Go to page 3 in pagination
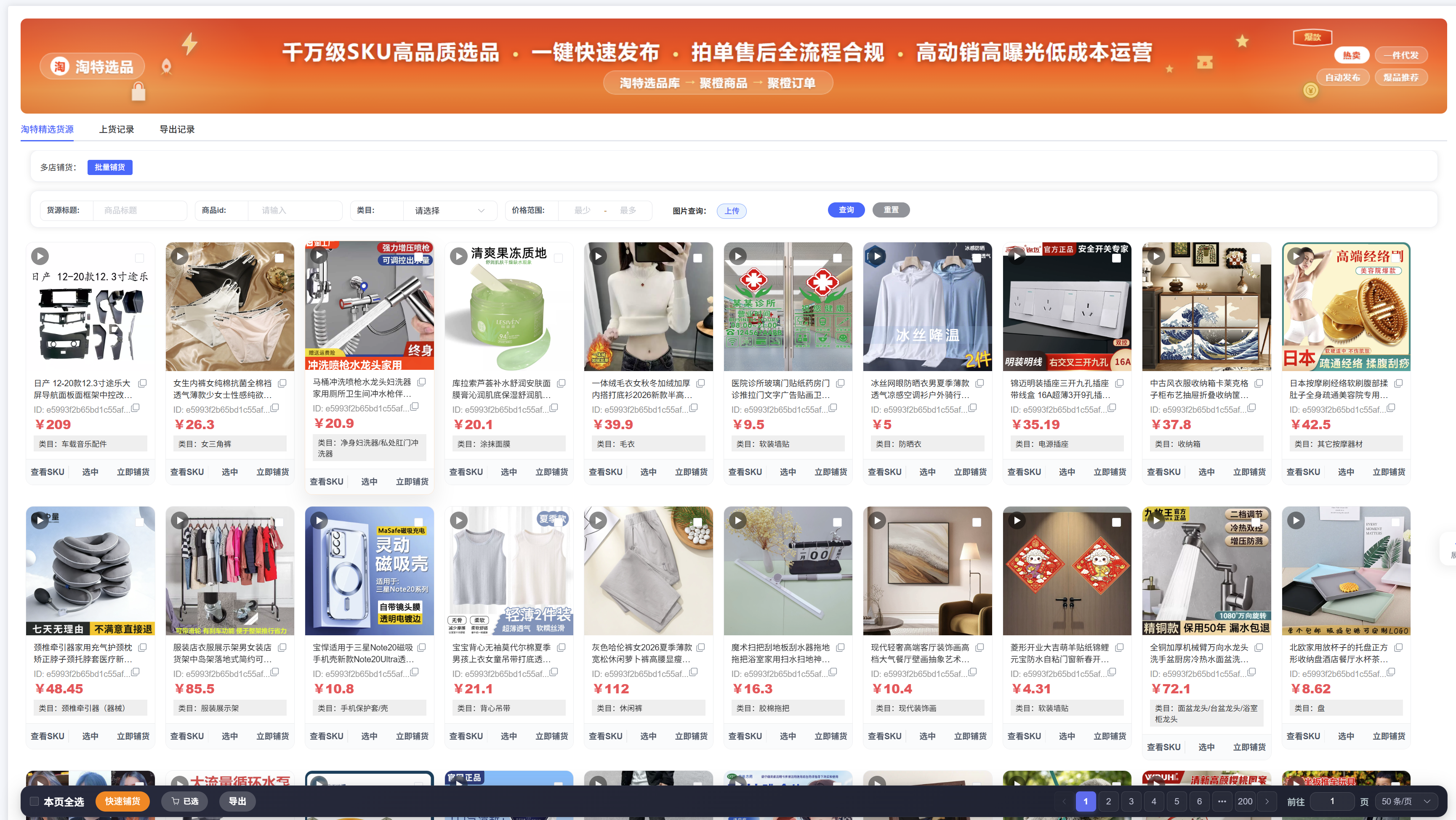This screenshot has width=1456, height=820. [1131, 801]
